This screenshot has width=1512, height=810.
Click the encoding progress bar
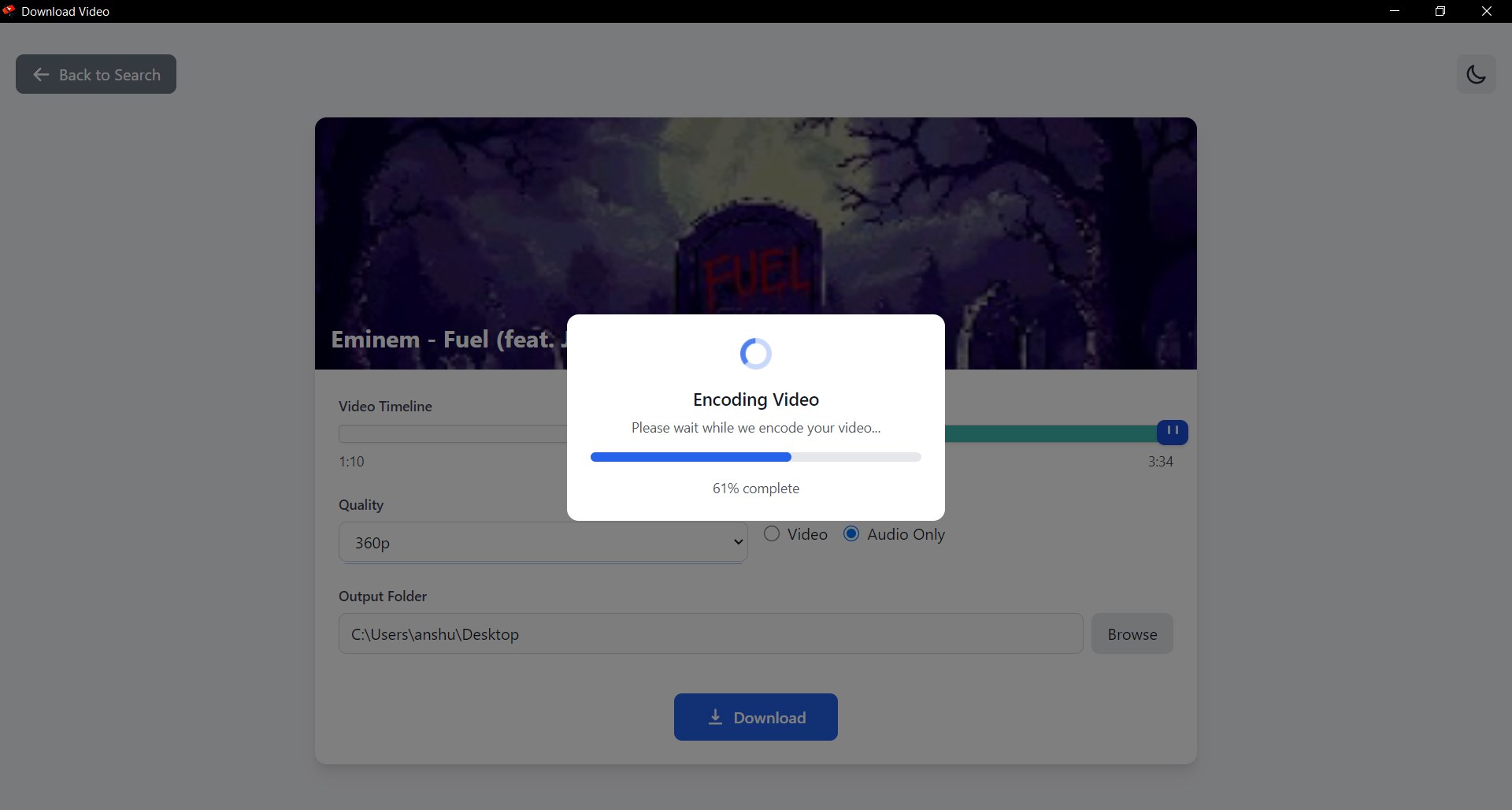pyautogui.click(x=756, y=457)
